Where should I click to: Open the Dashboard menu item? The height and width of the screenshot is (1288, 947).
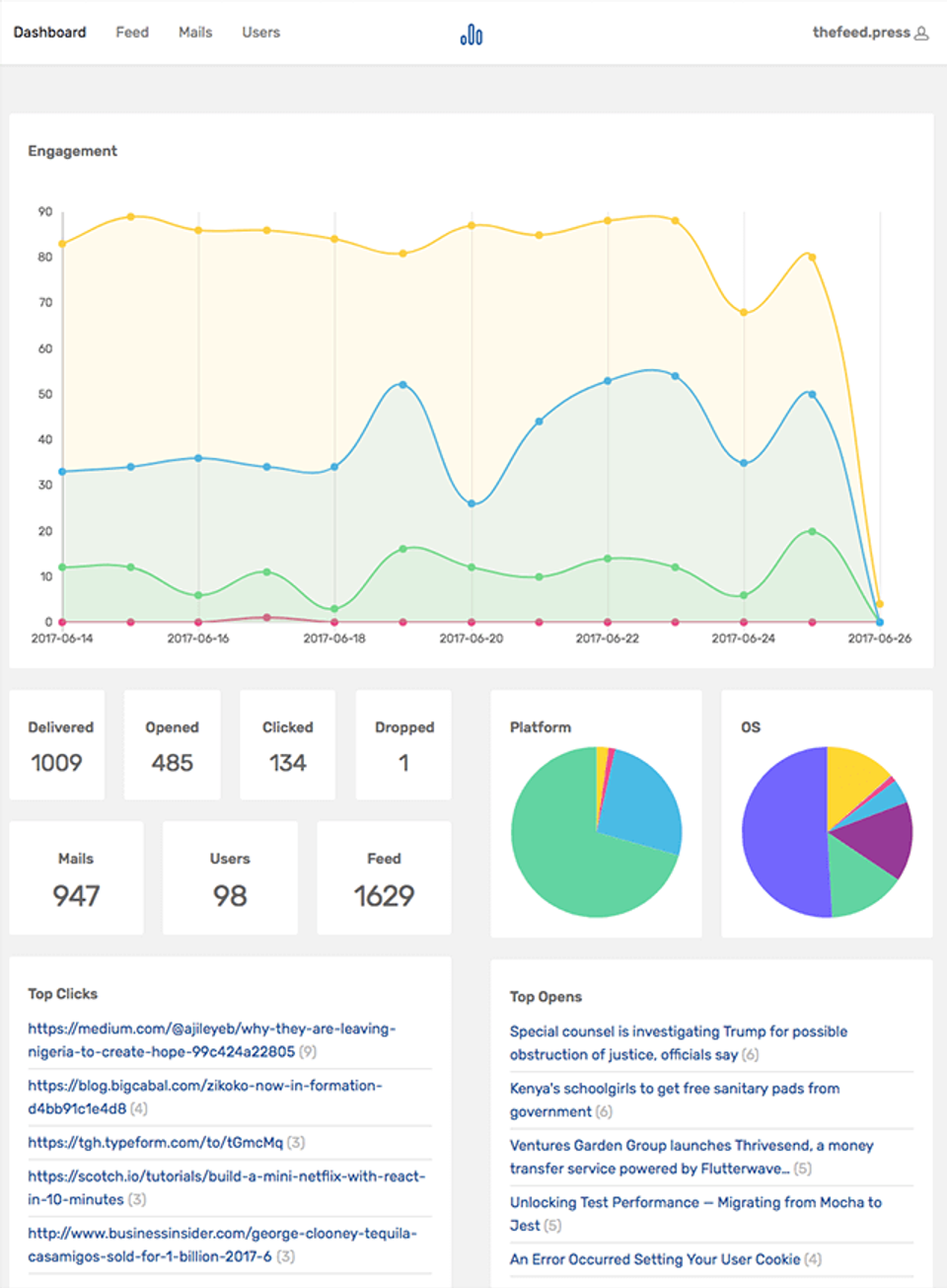click(49, 33)
